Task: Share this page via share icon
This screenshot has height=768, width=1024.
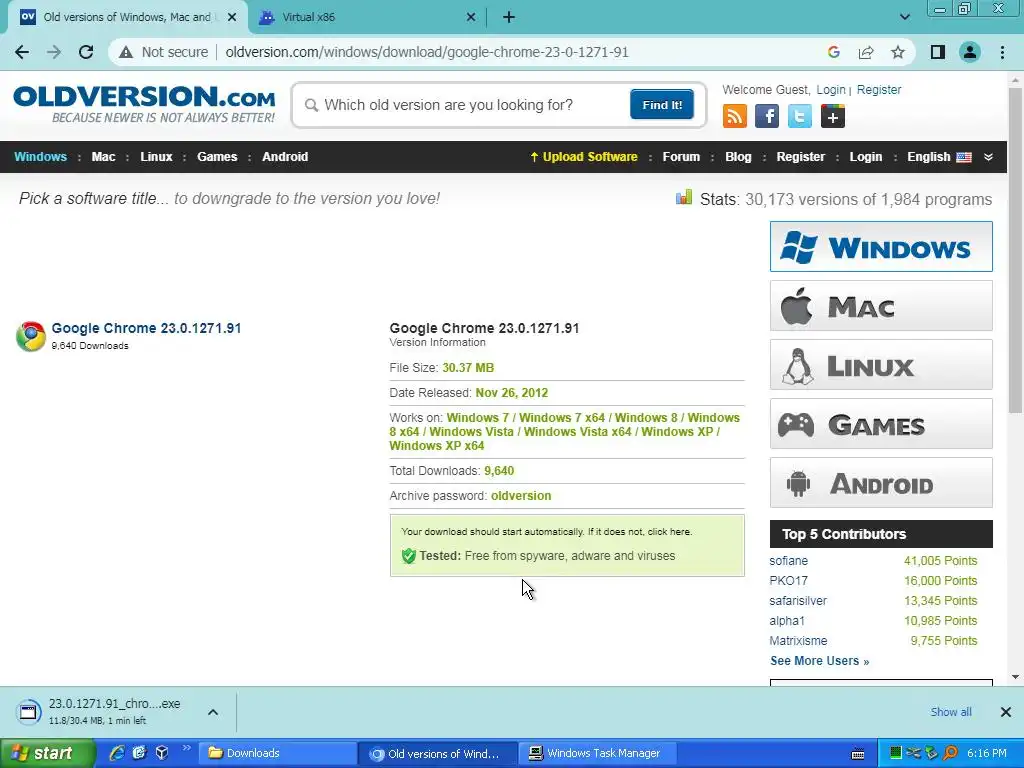Action: coord(866,52)
